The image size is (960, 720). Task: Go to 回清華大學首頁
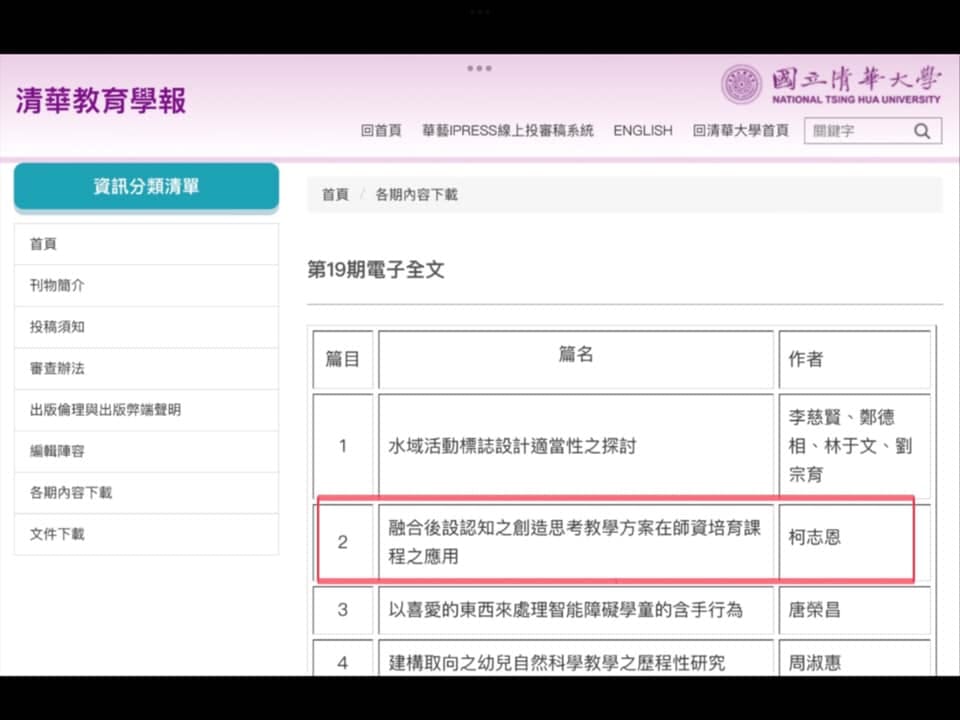741,130
